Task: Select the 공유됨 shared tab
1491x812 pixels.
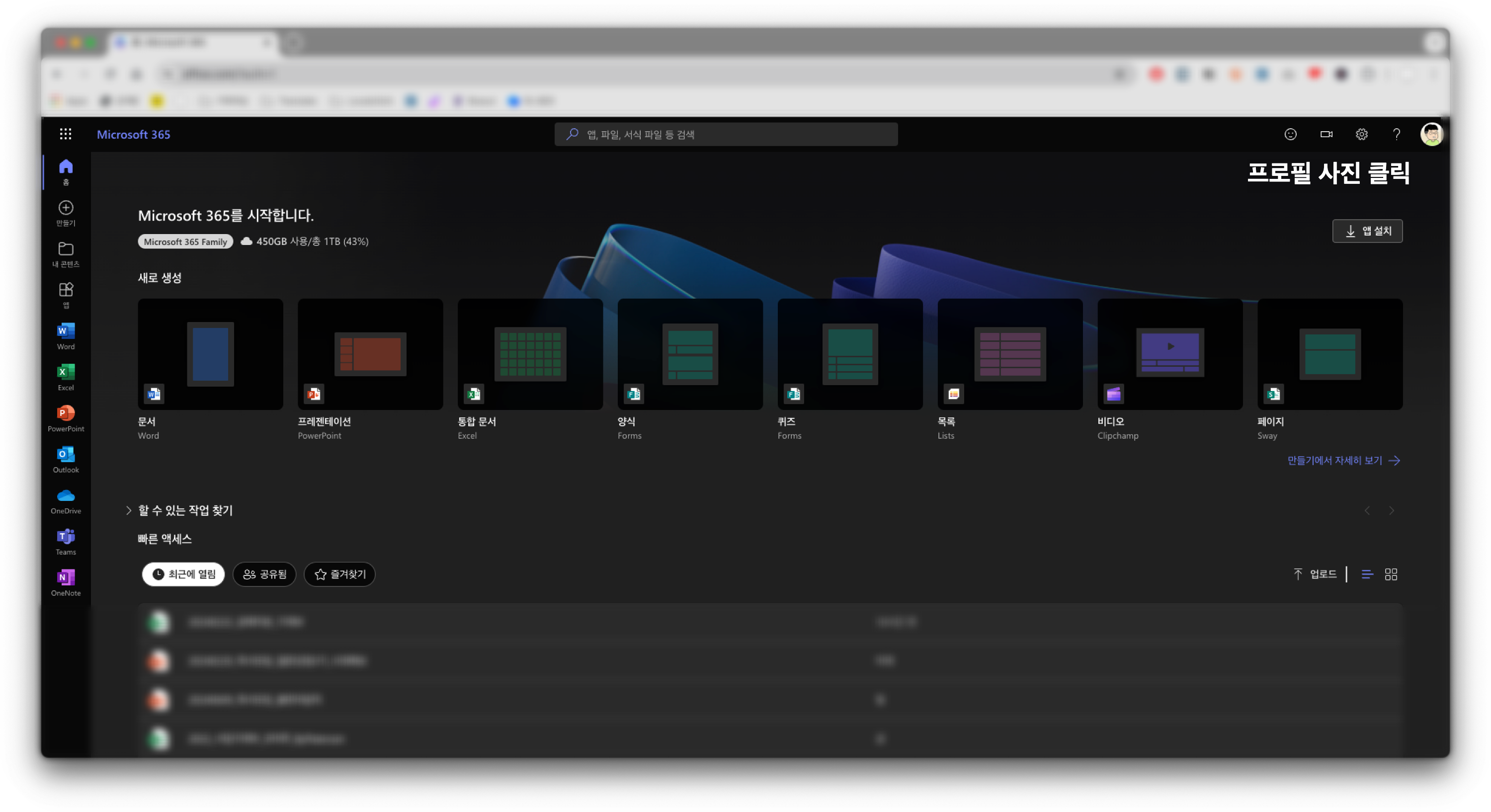Action: (264, 574)
